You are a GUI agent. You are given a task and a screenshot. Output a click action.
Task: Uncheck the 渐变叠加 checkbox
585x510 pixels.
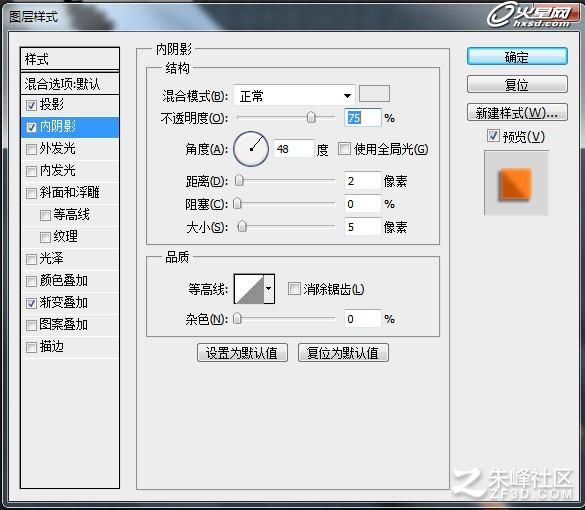[x=31, y=303]
